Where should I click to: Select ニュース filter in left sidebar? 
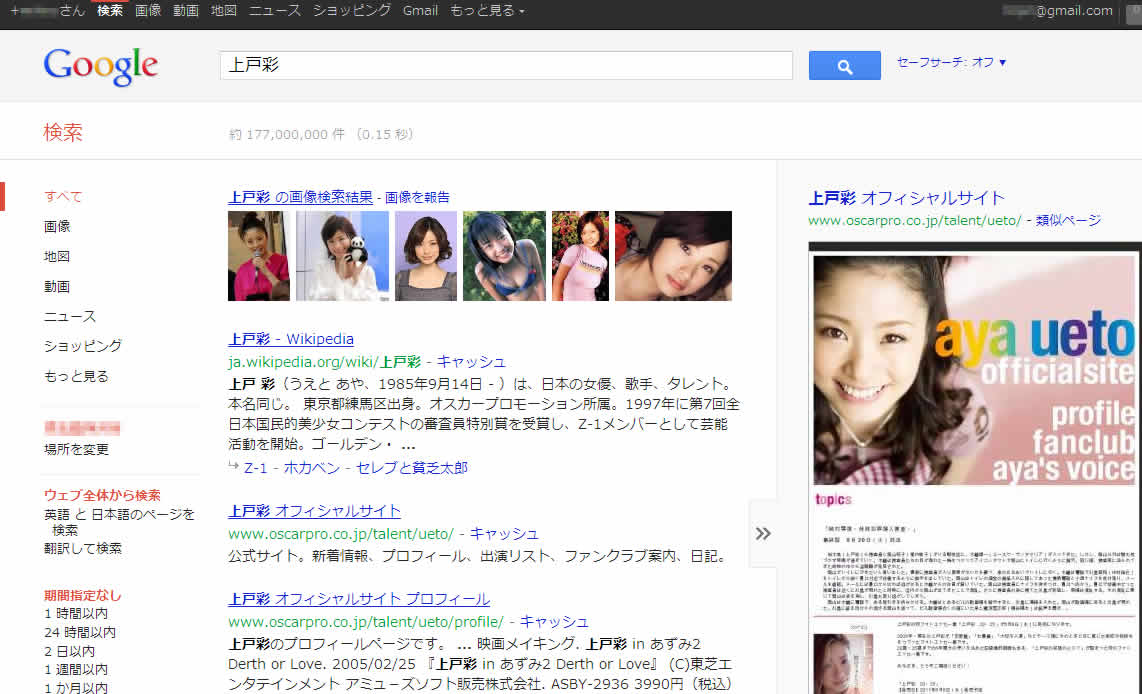[70, 316]
